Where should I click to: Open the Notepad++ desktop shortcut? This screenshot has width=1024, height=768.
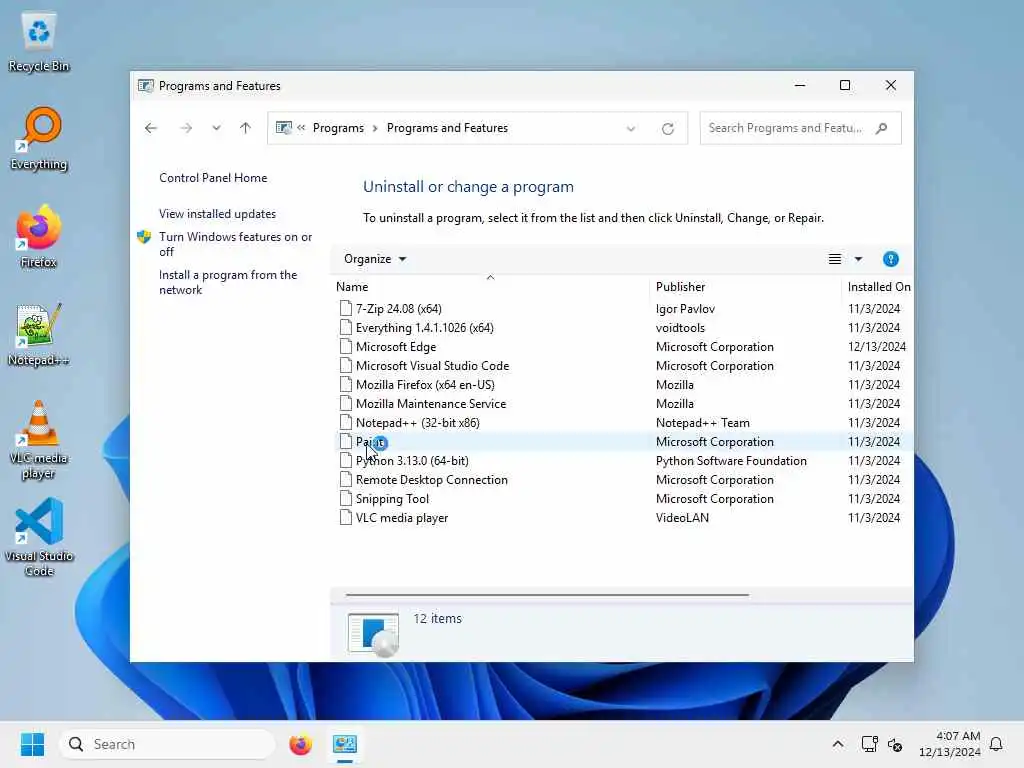pos(39,335)
